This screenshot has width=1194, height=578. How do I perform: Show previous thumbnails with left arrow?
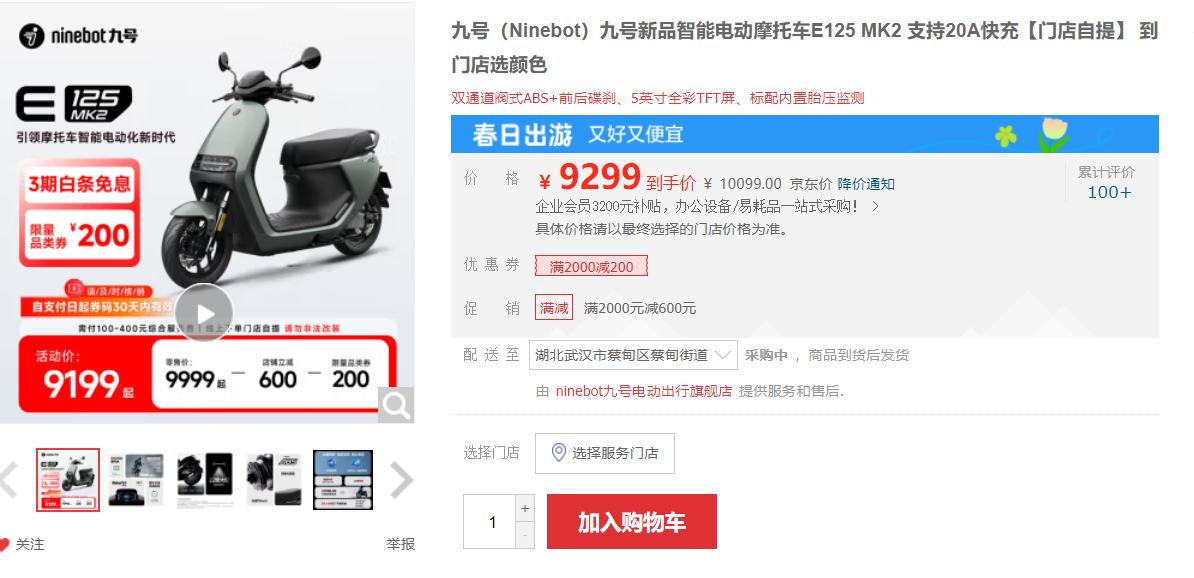[8, 480]
